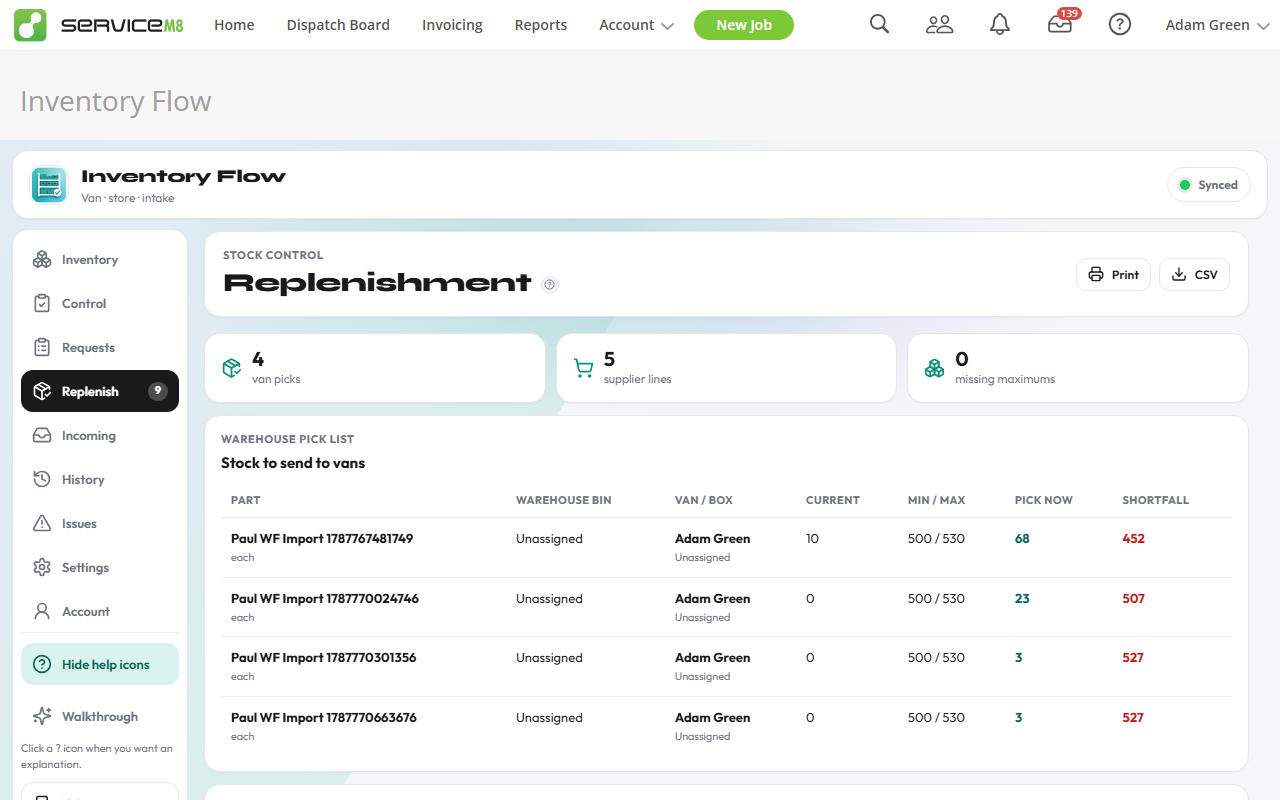Click pick now value 68
The image size is (1280, 800).
pyautogui.click(x=1022, y=539)
